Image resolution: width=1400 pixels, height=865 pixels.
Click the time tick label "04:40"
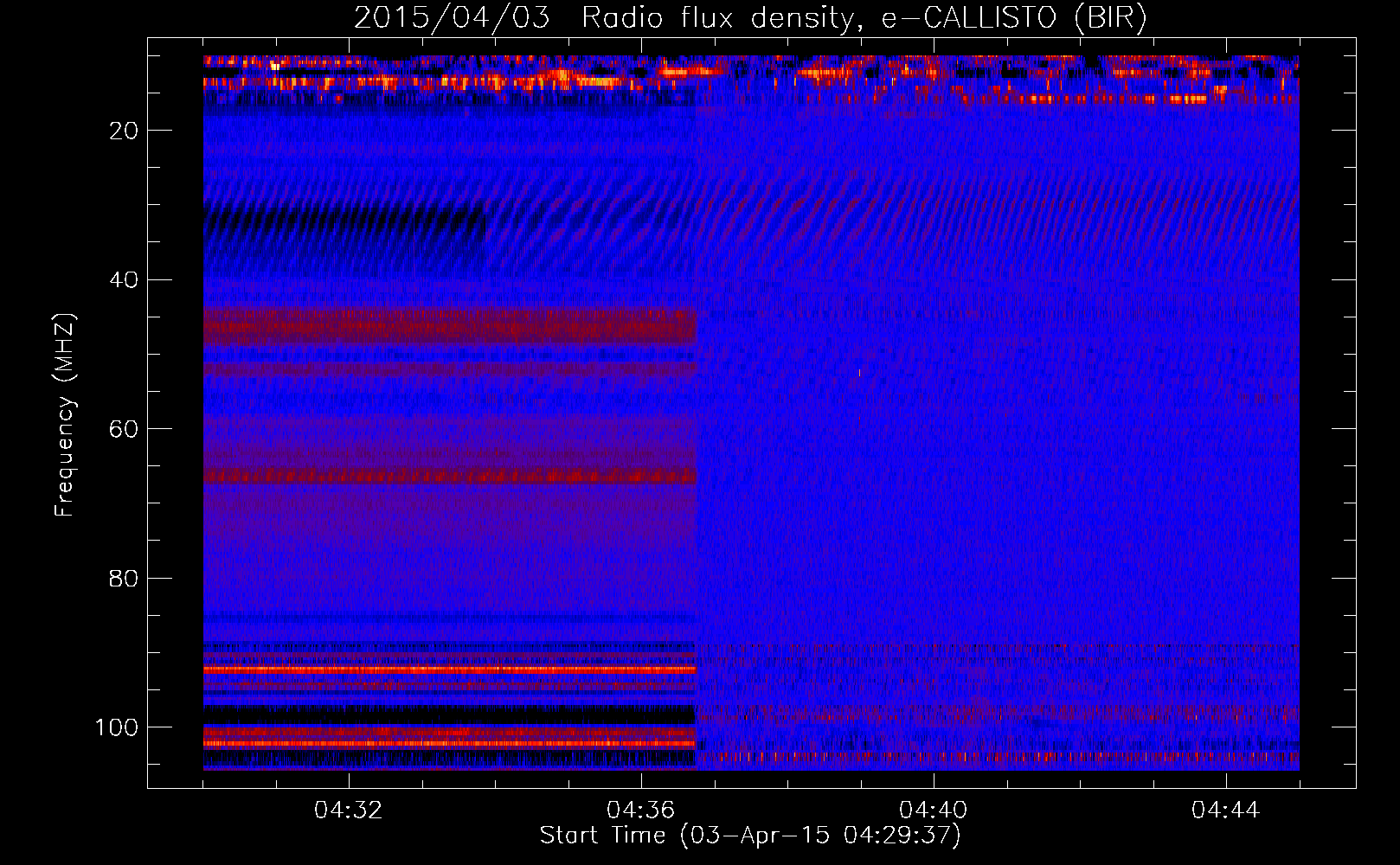coord(934,811)
